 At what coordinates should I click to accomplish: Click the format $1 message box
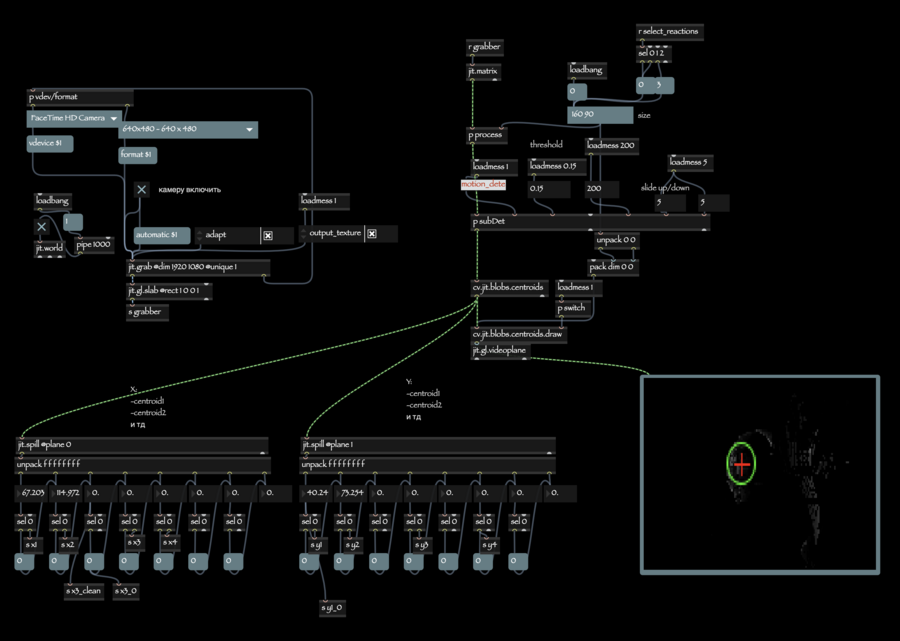[138, 155]
